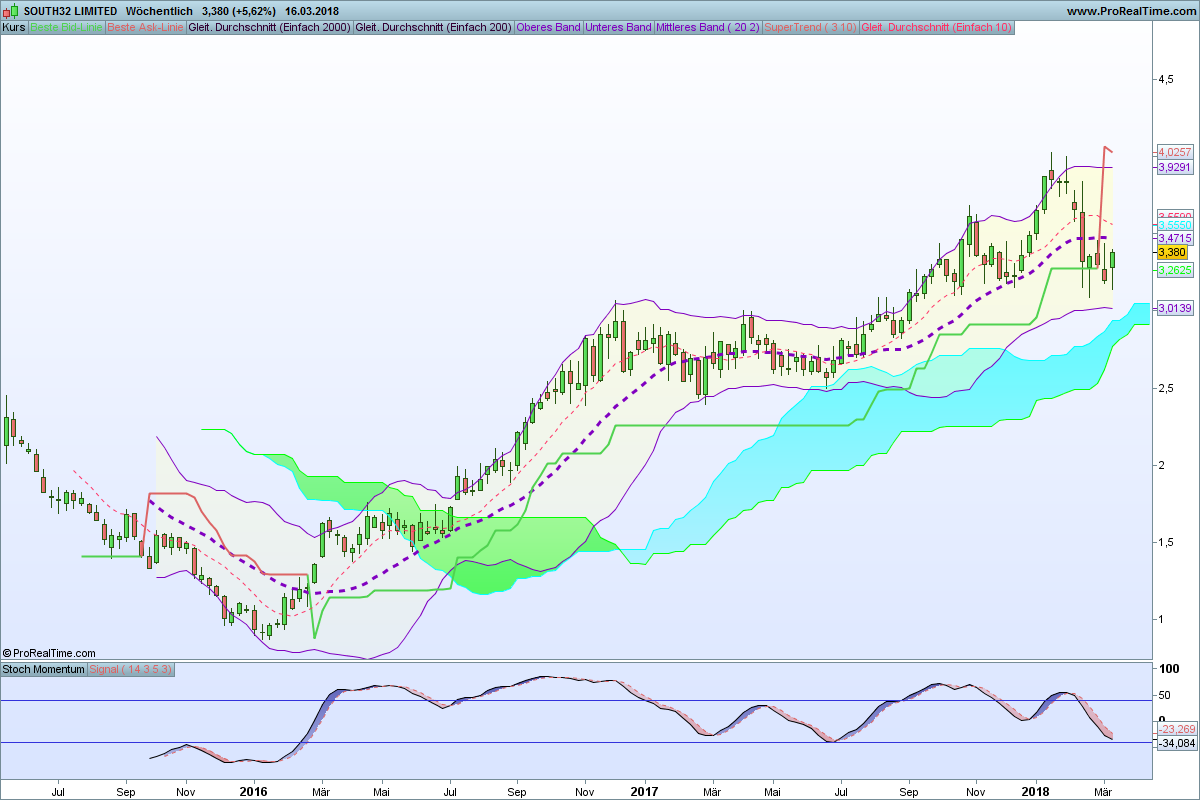The height and width of the screenshot is (800, 1200).
Task: Select Mittleres Band (20 2) legend label
Action: click(x=708, y=27)
